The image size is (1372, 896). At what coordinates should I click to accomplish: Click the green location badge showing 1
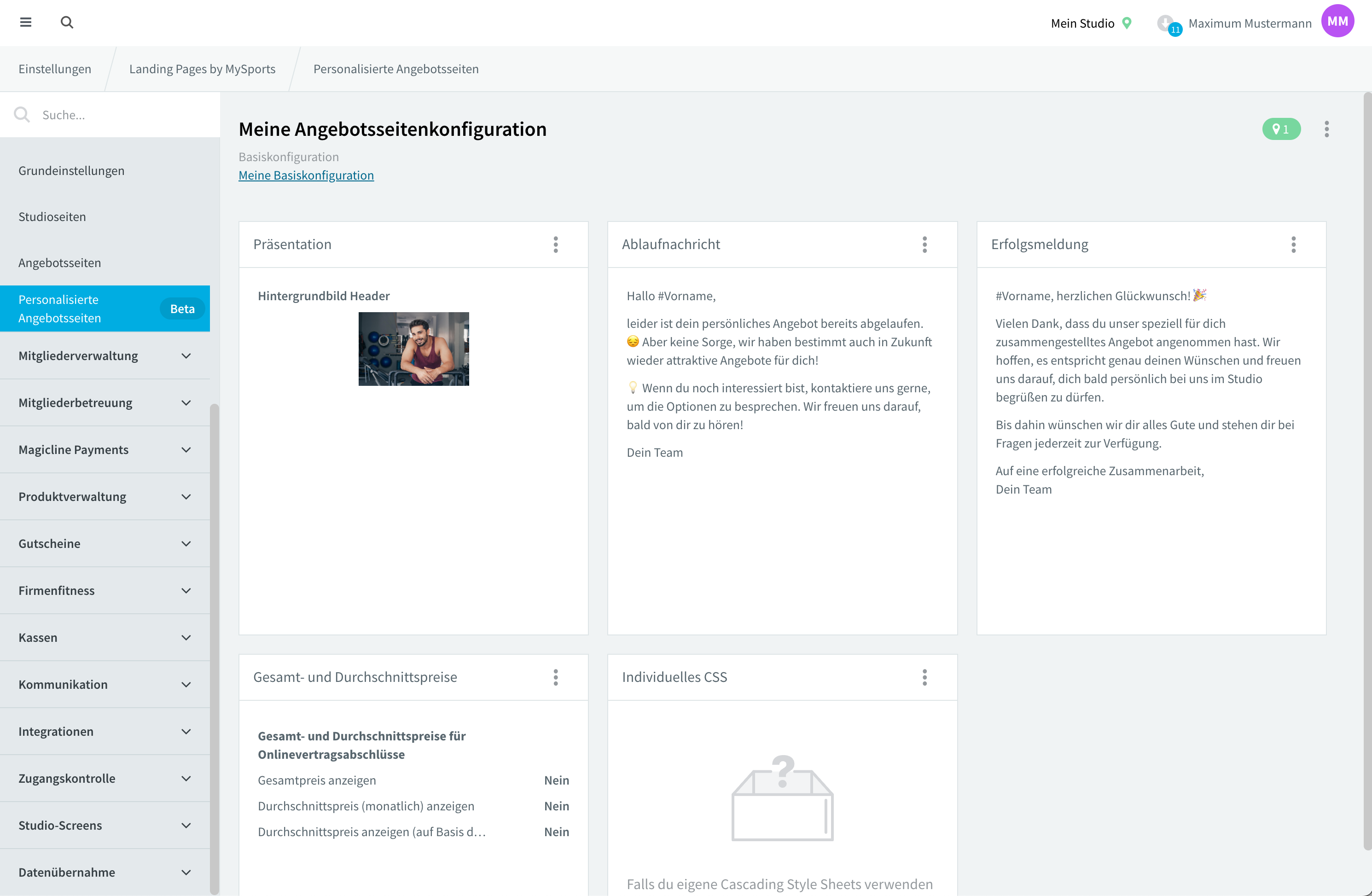coord(1281,129)
